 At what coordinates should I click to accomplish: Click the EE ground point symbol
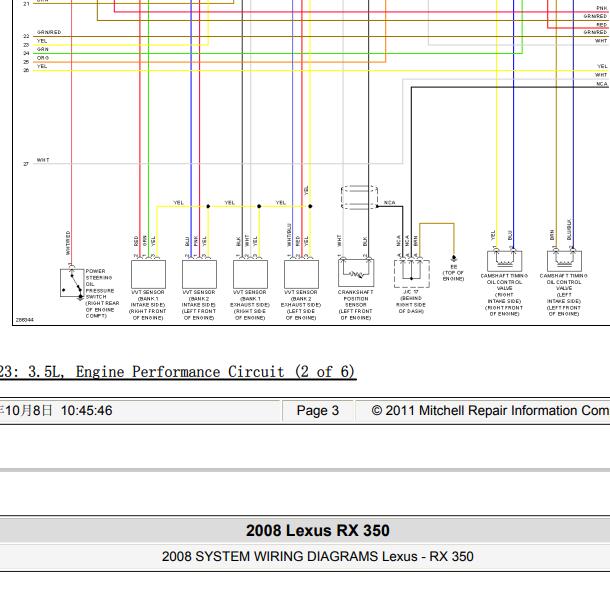(x=454, y=258)
